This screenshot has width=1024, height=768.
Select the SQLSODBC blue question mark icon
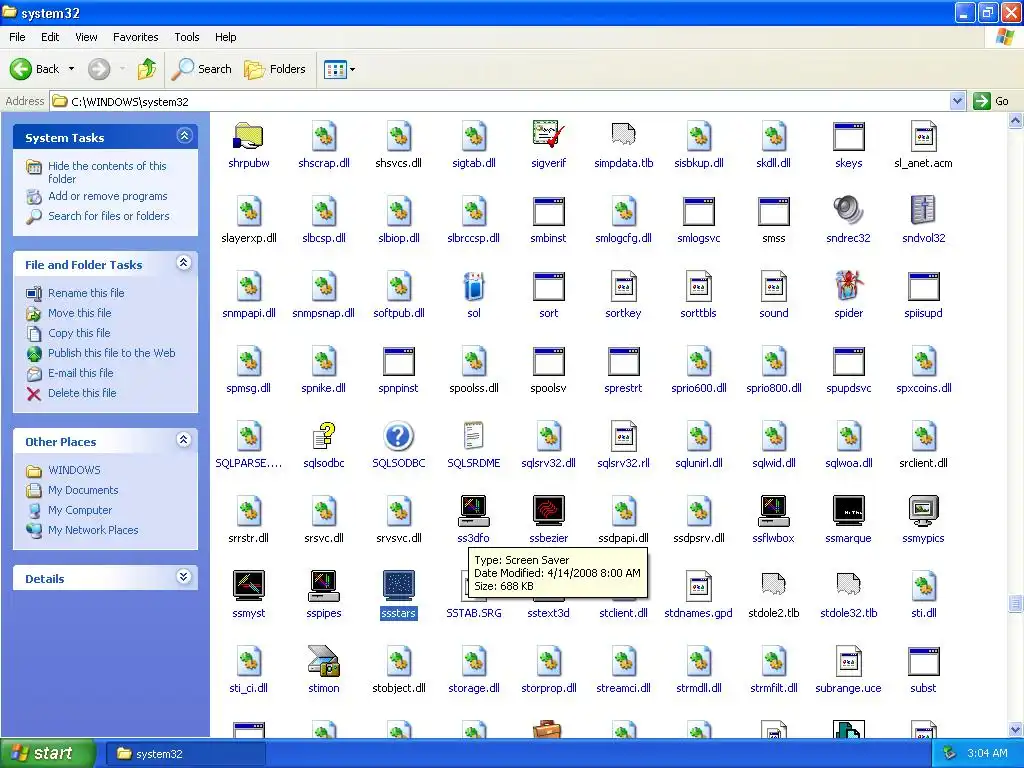[x=398, y=436]
